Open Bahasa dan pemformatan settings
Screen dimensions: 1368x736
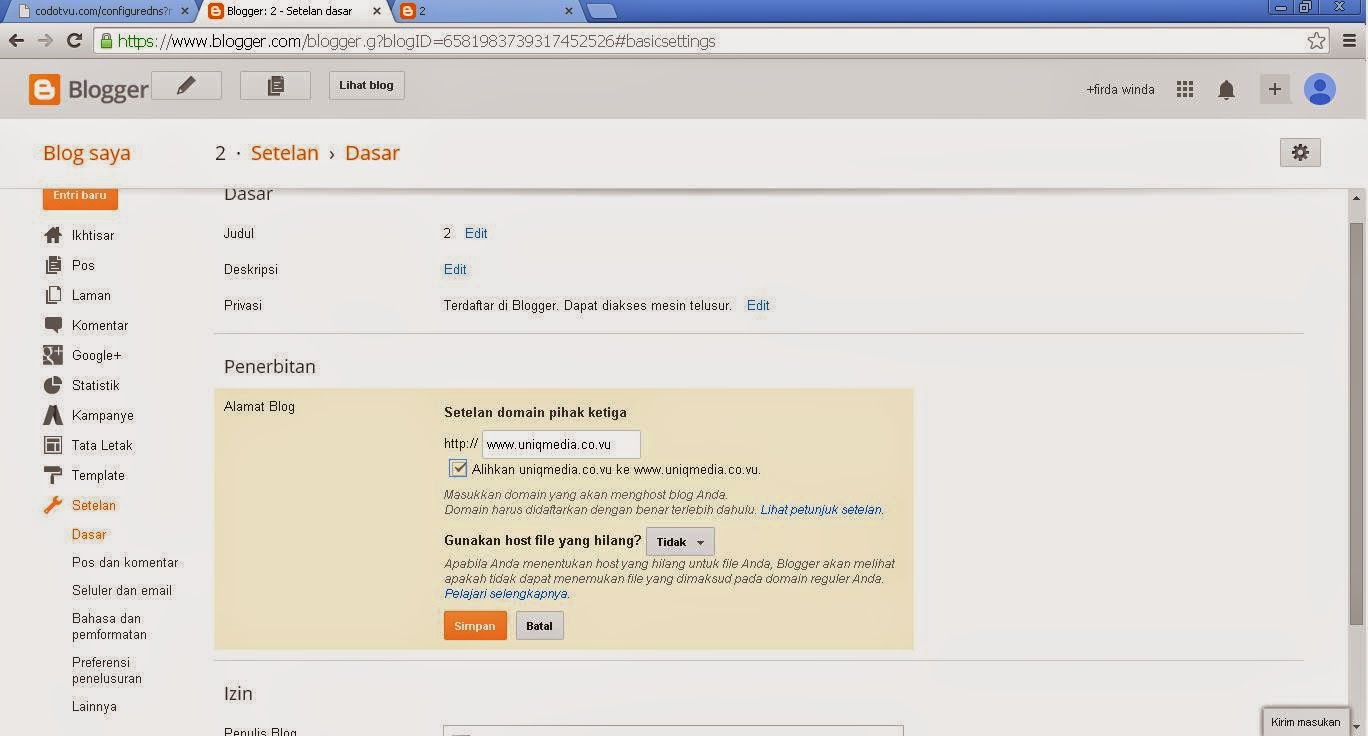pos(109,626)
